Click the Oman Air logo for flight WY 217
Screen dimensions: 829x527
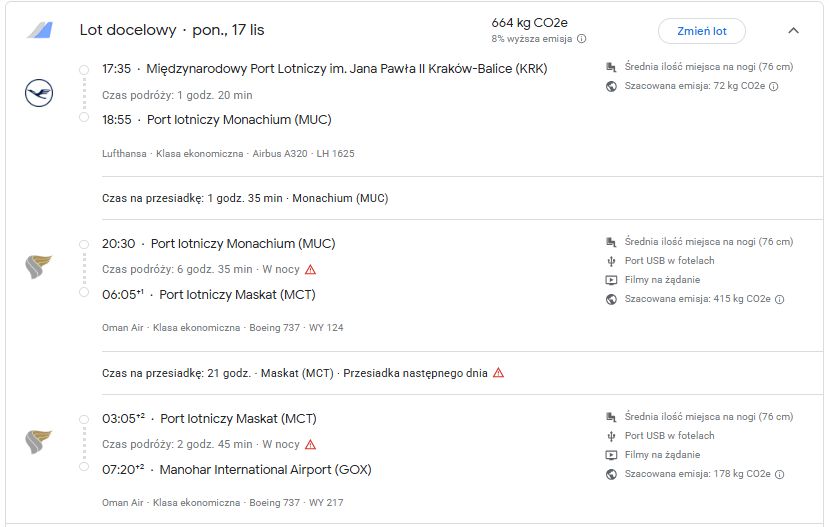click(x=39, y=441)
